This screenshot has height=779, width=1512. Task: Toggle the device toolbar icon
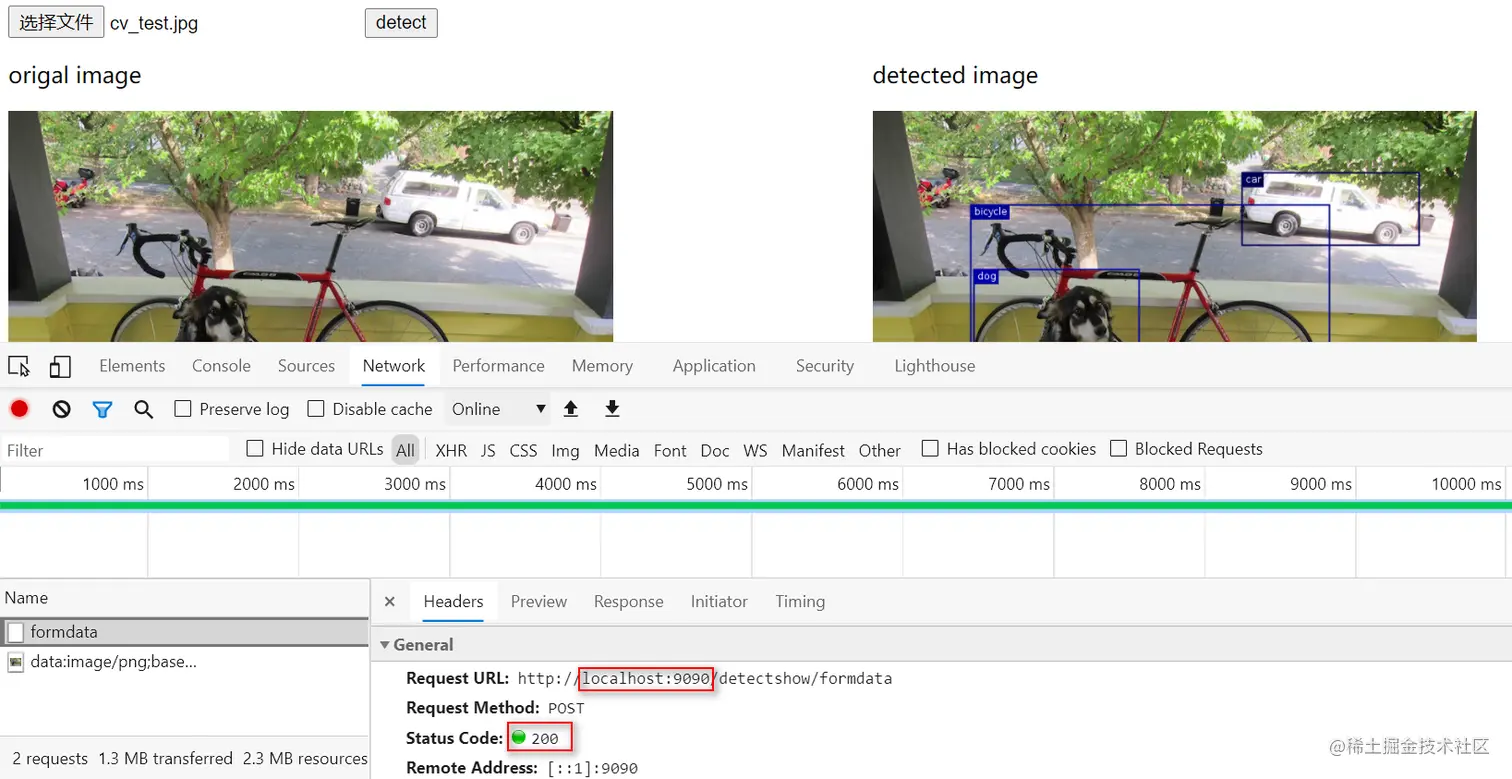coord(60,367)
